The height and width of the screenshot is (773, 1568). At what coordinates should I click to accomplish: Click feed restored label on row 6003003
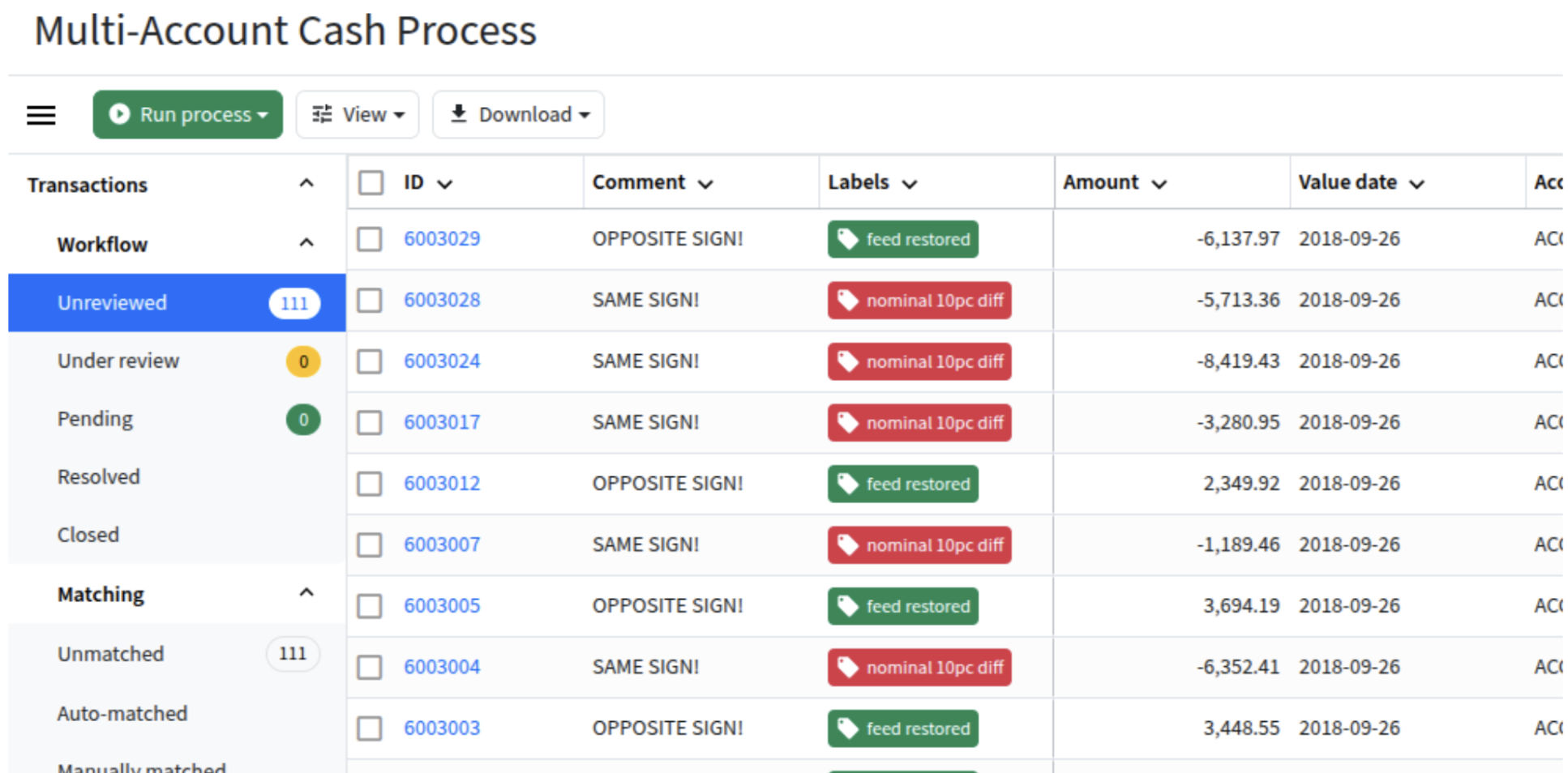click(x=903, y=728)
